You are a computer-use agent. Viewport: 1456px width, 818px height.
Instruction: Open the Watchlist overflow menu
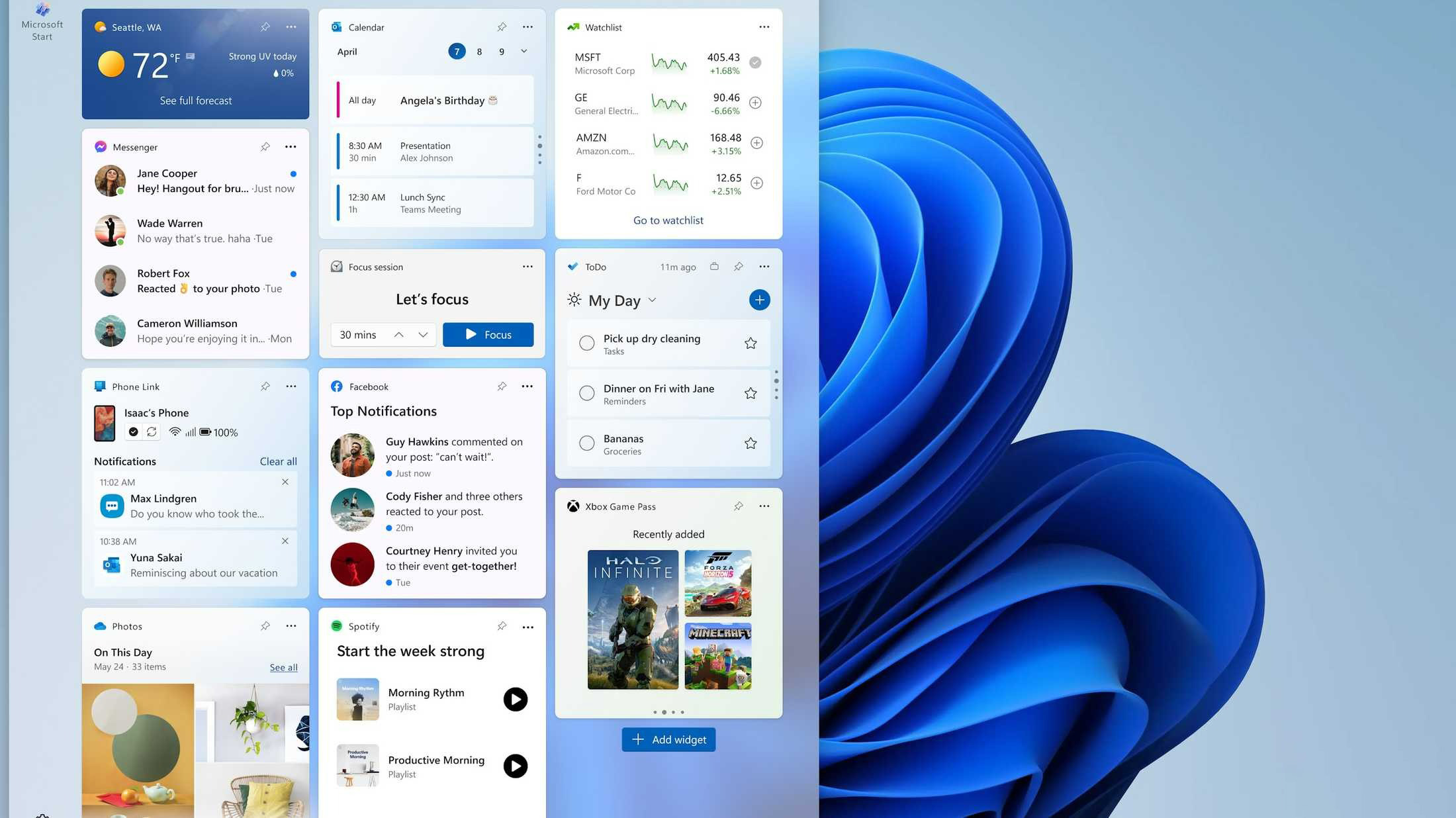764,27
